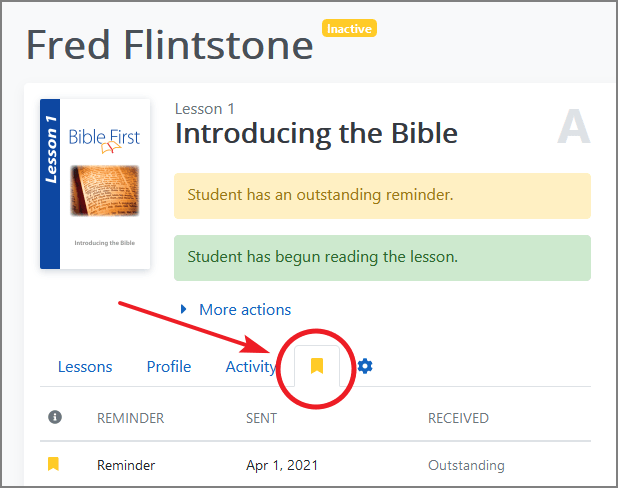
Task: Click the Outstanding status text
Action: (x=466, y=465)
